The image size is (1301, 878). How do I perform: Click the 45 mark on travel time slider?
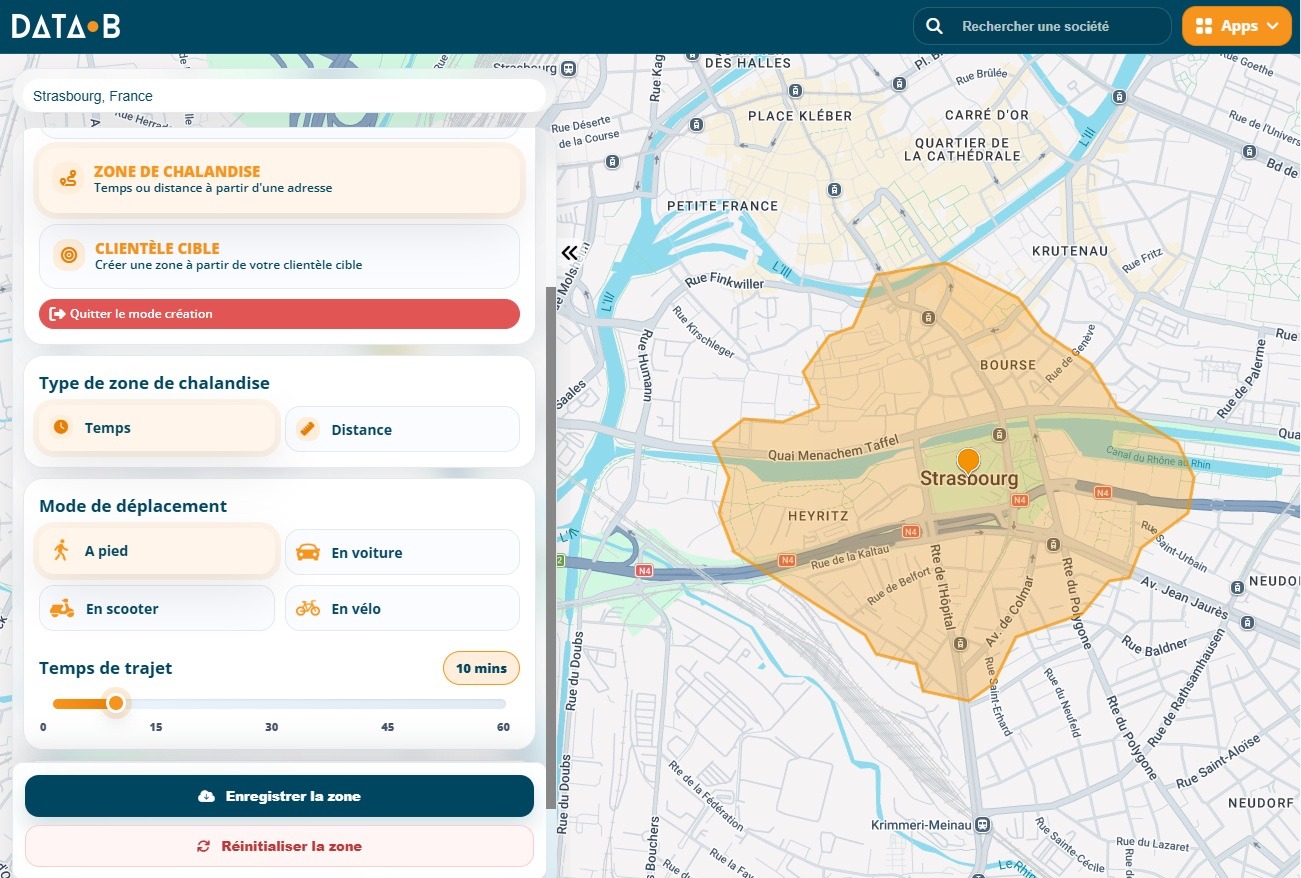(388, 727)
